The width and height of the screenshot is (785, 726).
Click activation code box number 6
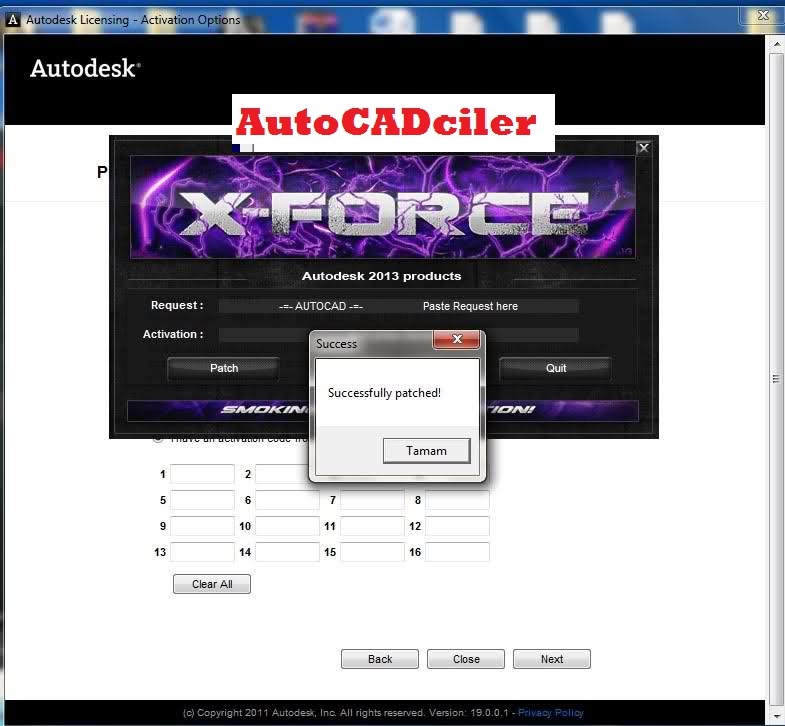pos(287,500)
